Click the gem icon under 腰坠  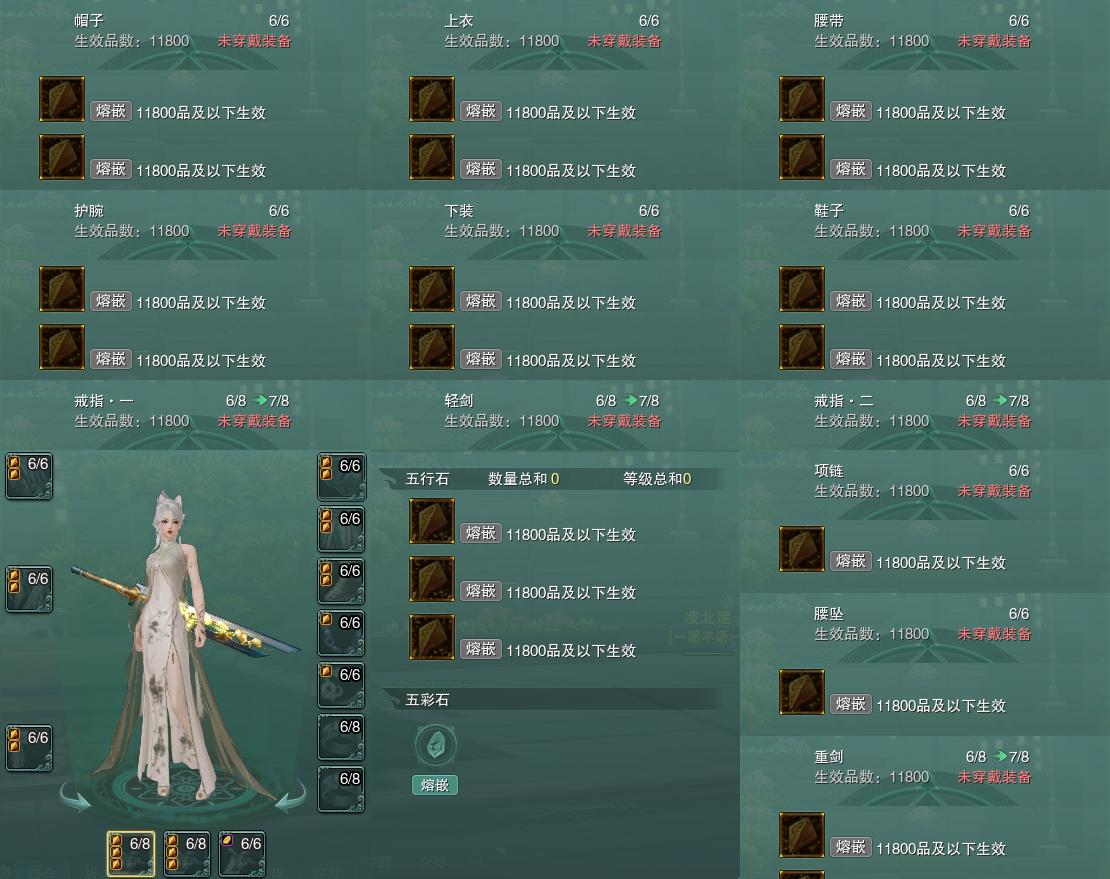802,691
